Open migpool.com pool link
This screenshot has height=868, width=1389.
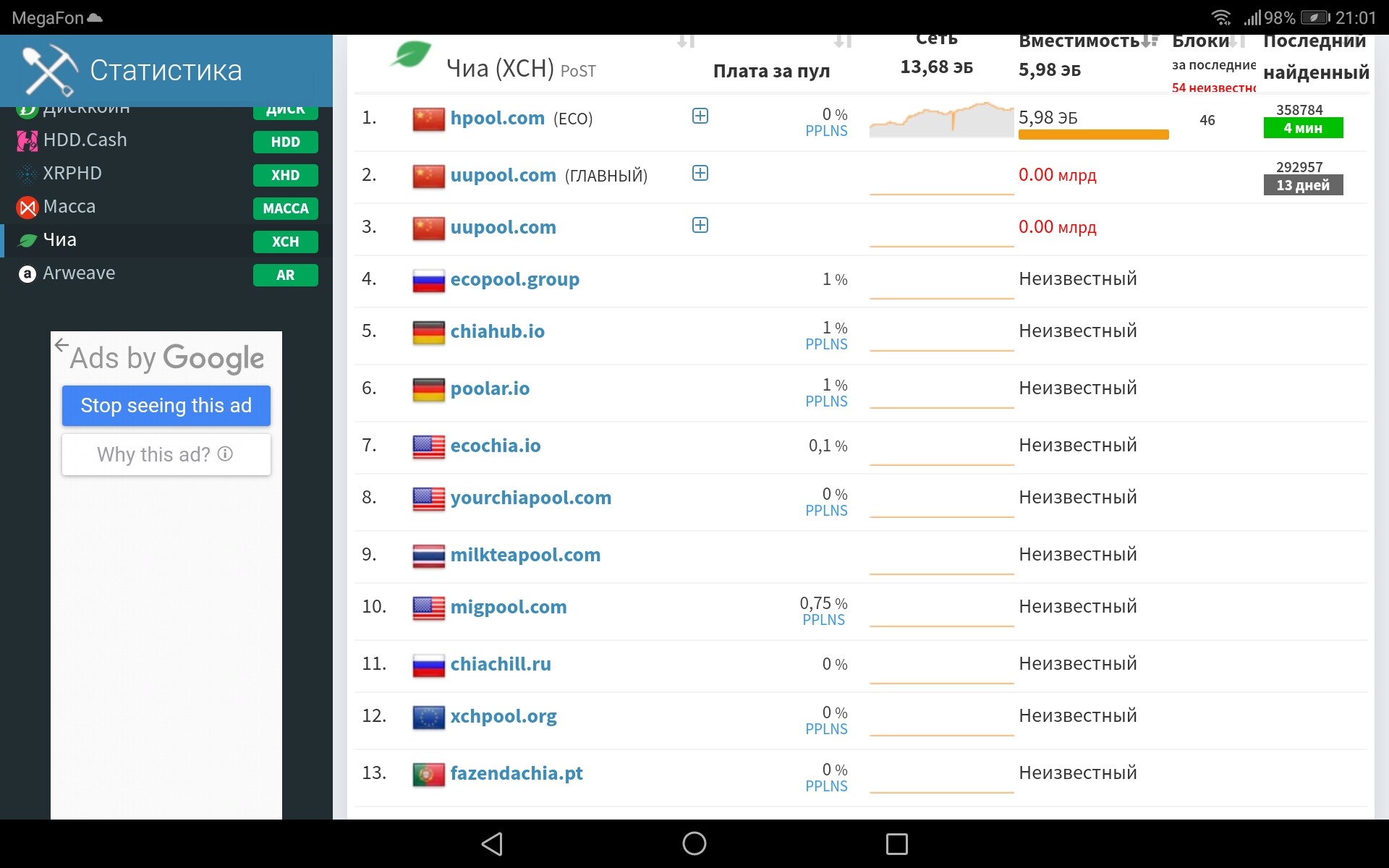pos(509,607)
